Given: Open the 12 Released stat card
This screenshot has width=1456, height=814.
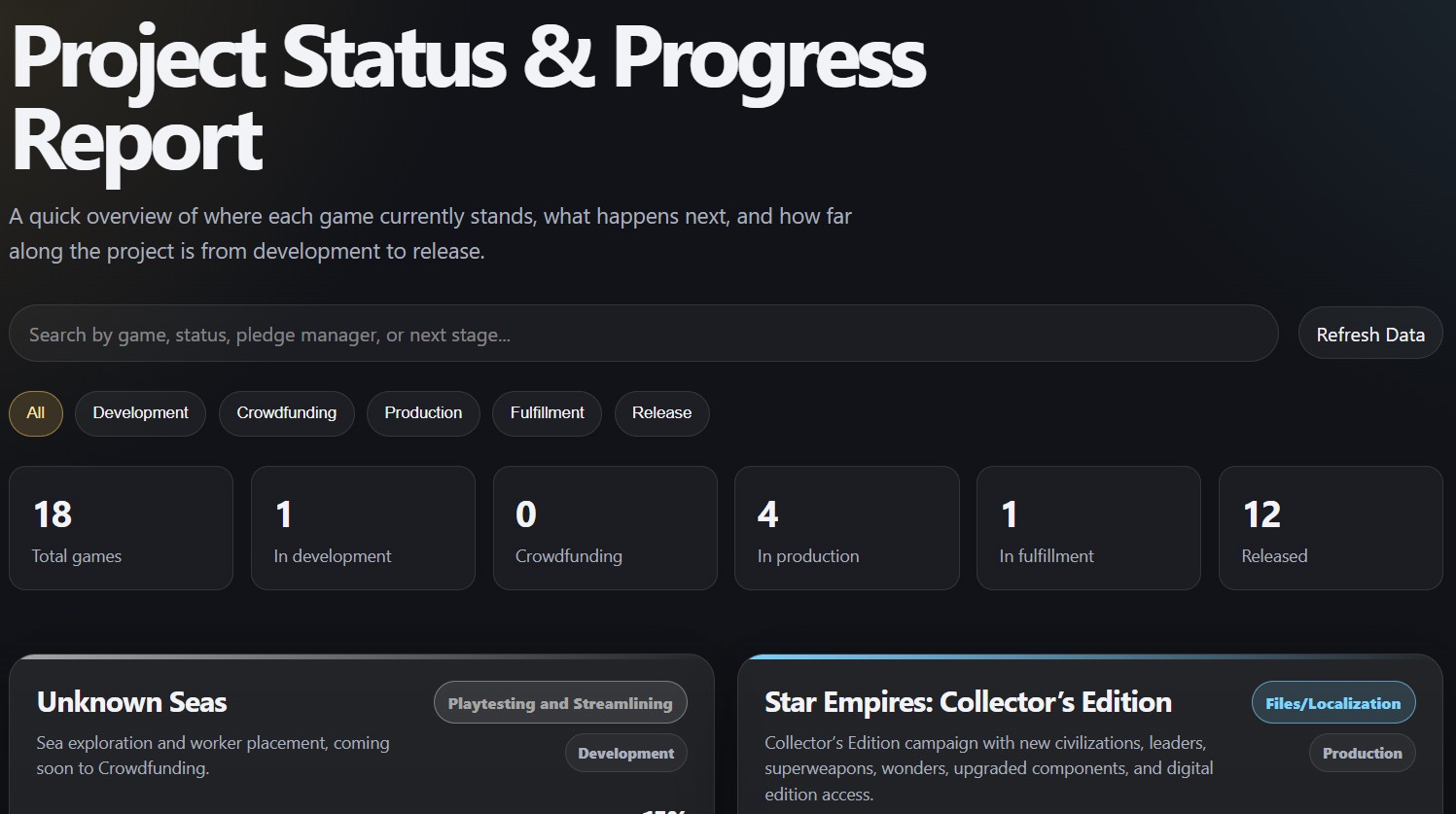Looking at the screenshot, I should pos(1331,528).
